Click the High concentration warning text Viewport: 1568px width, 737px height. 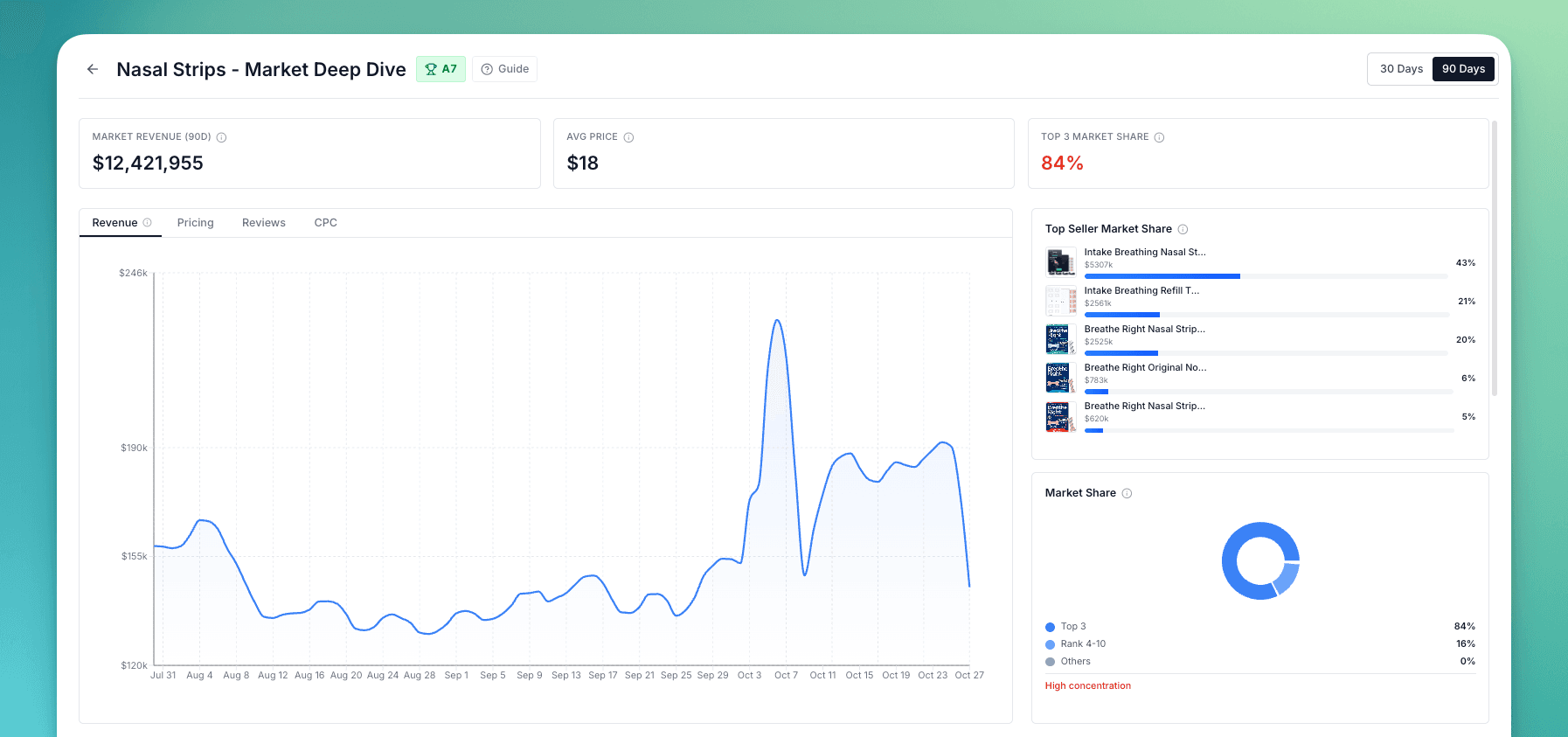tap(1088, 685)
